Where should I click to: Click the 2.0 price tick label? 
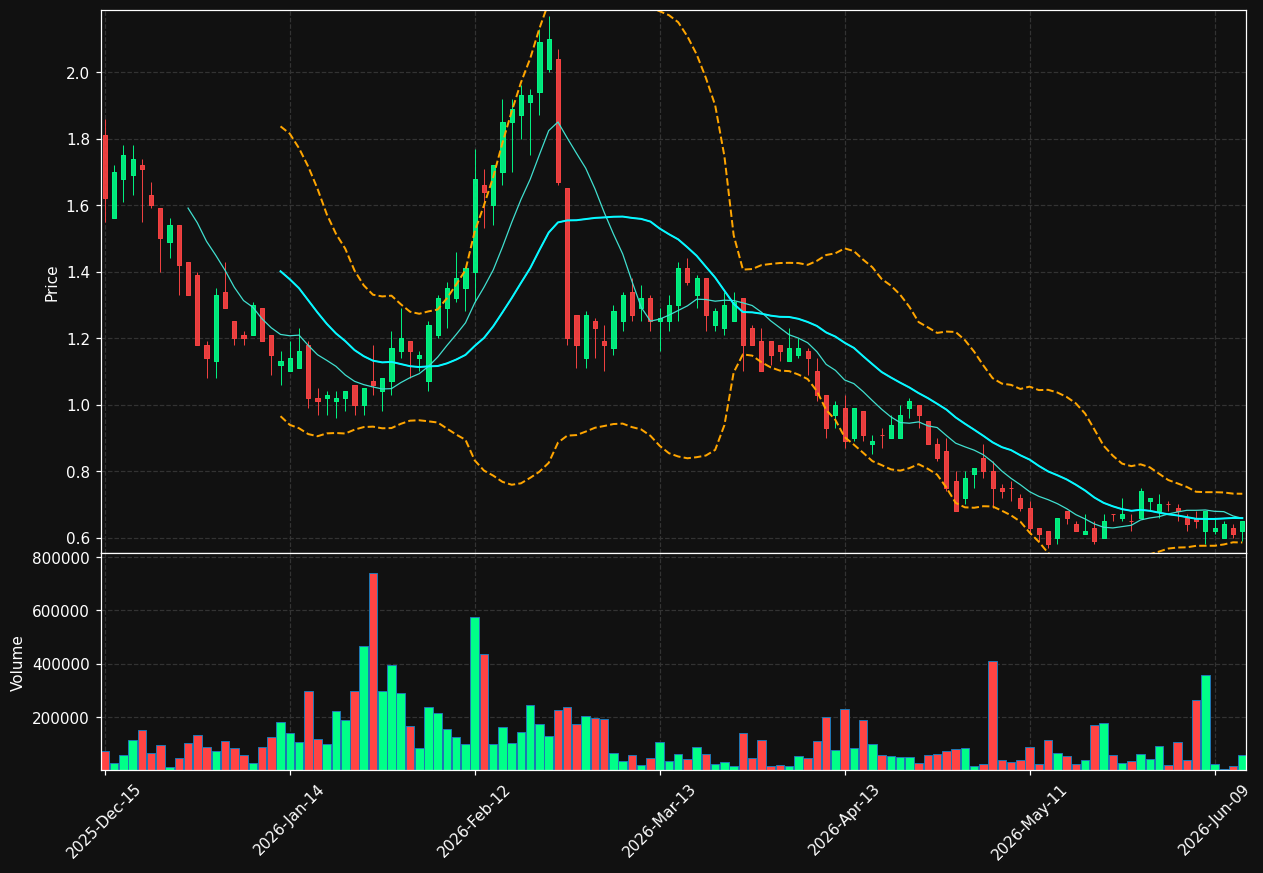pos(77,73)
